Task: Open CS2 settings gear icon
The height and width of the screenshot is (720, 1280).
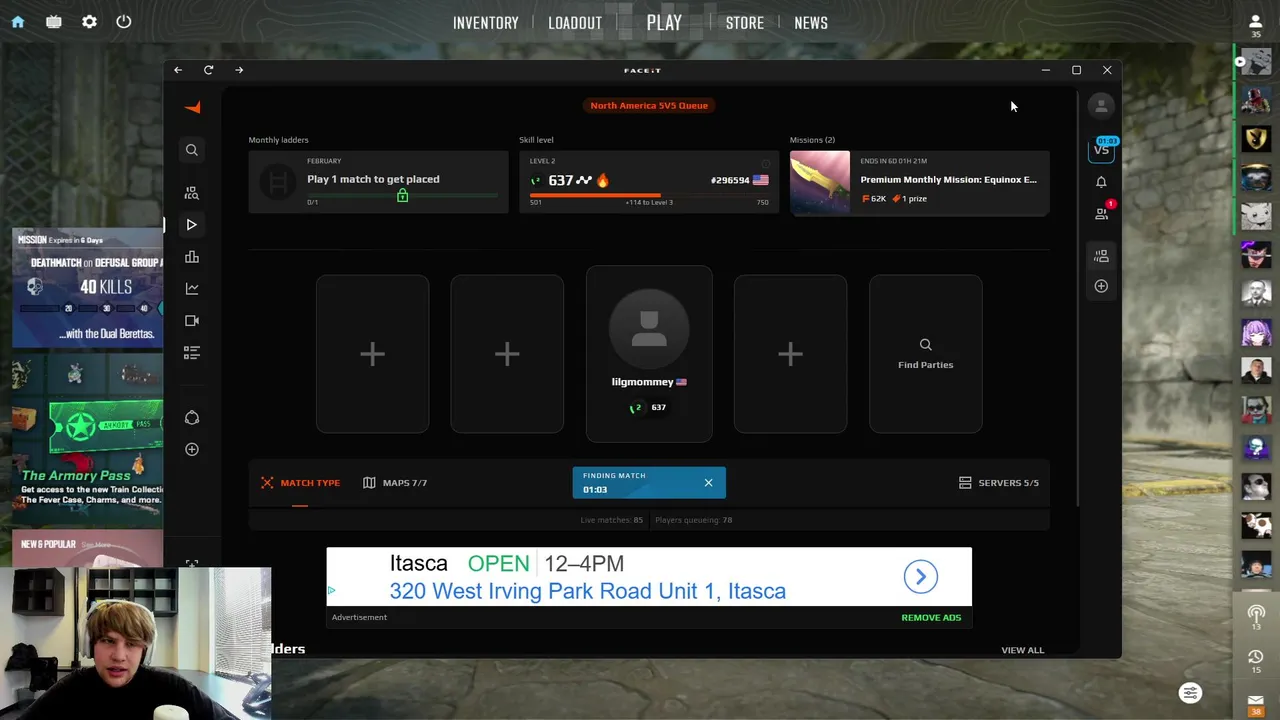Action: (x=89, y=21)
